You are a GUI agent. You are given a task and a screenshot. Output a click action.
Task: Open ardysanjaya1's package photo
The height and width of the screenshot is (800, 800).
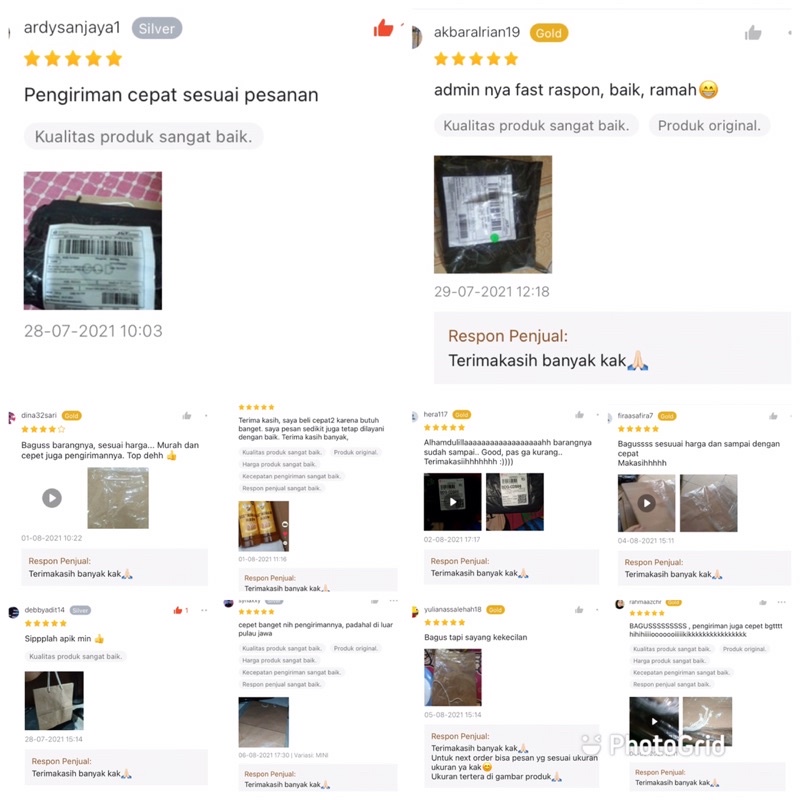[93, 240]
